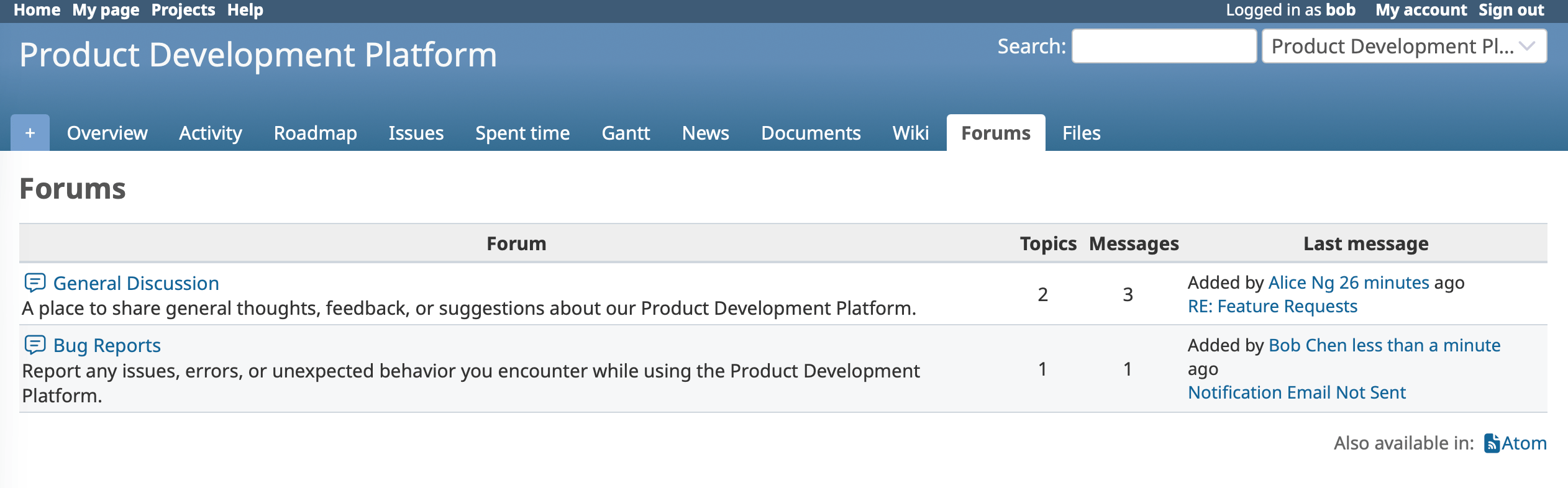
Task: Open the Bug Reports forum
Action: (107, 345)
